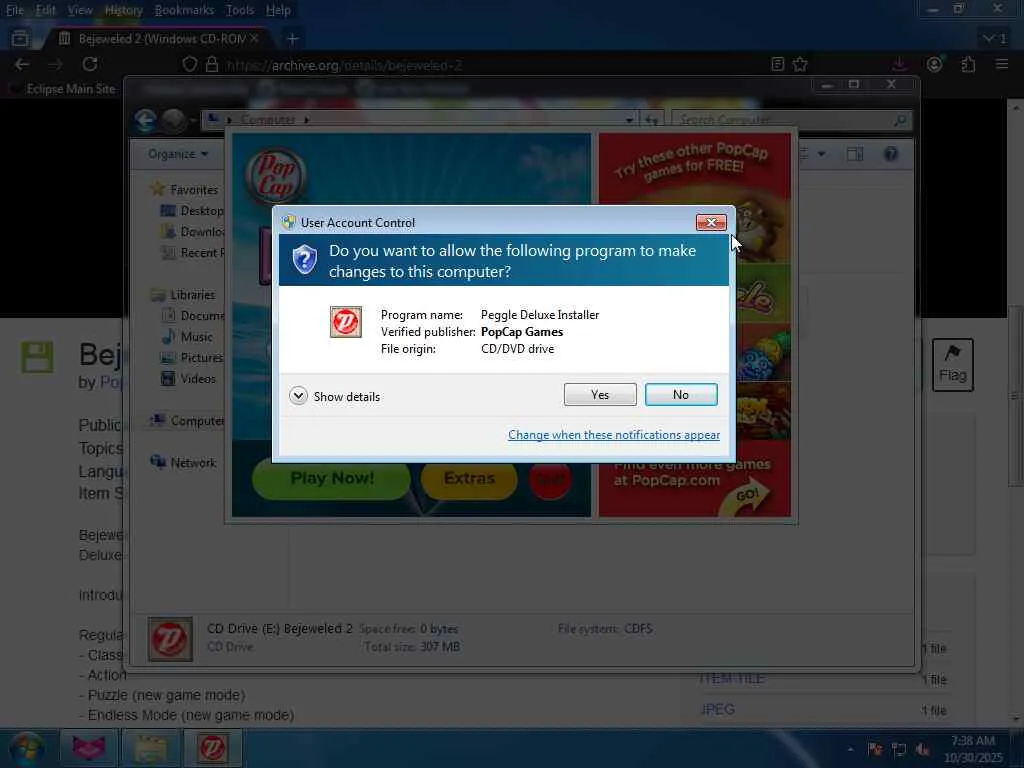Image resolution: width=1024 pixels, height=768 pixels.
Task: Toggle reader view icon in address bar
Action: (777, 64)
